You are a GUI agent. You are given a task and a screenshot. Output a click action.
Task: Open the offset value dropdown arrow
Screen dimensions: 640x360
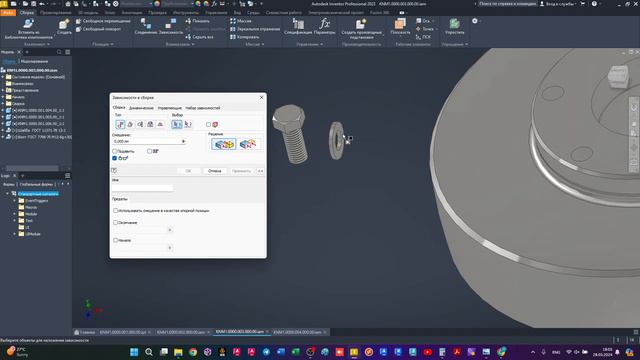pyautogui.click(x=183, y=141)
